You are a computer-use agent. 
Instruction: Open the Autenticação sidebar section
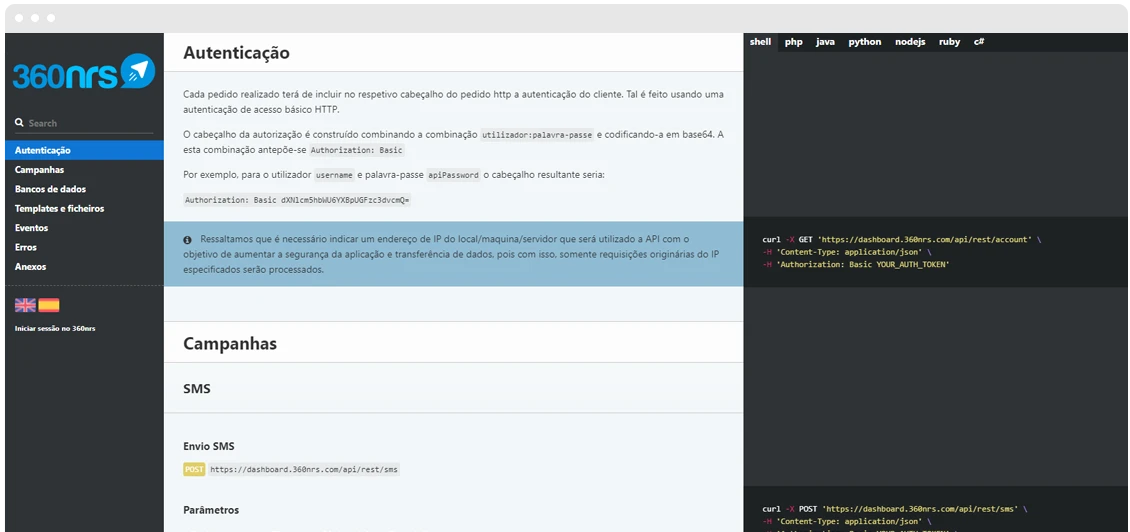click(84, 151)
